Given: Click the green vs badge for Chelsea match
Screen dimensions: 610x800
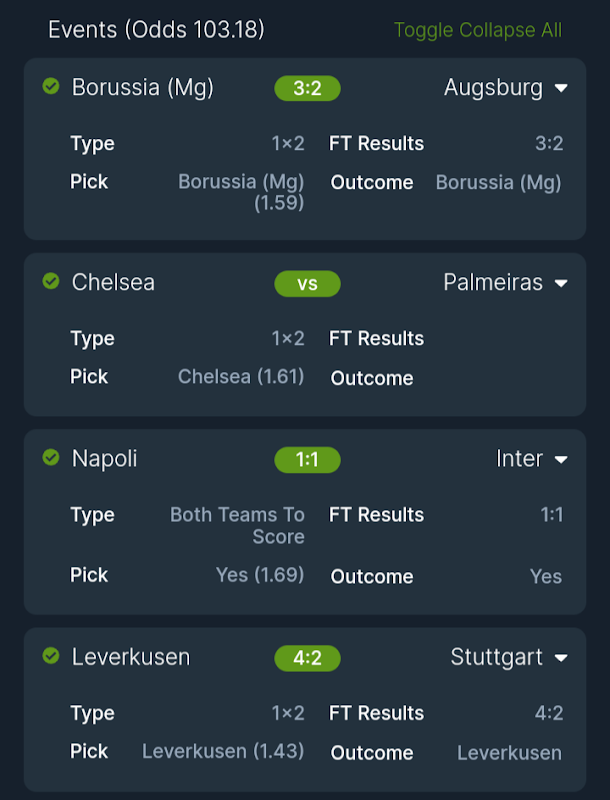Looking at the screenshot, I should click(307, 283).
